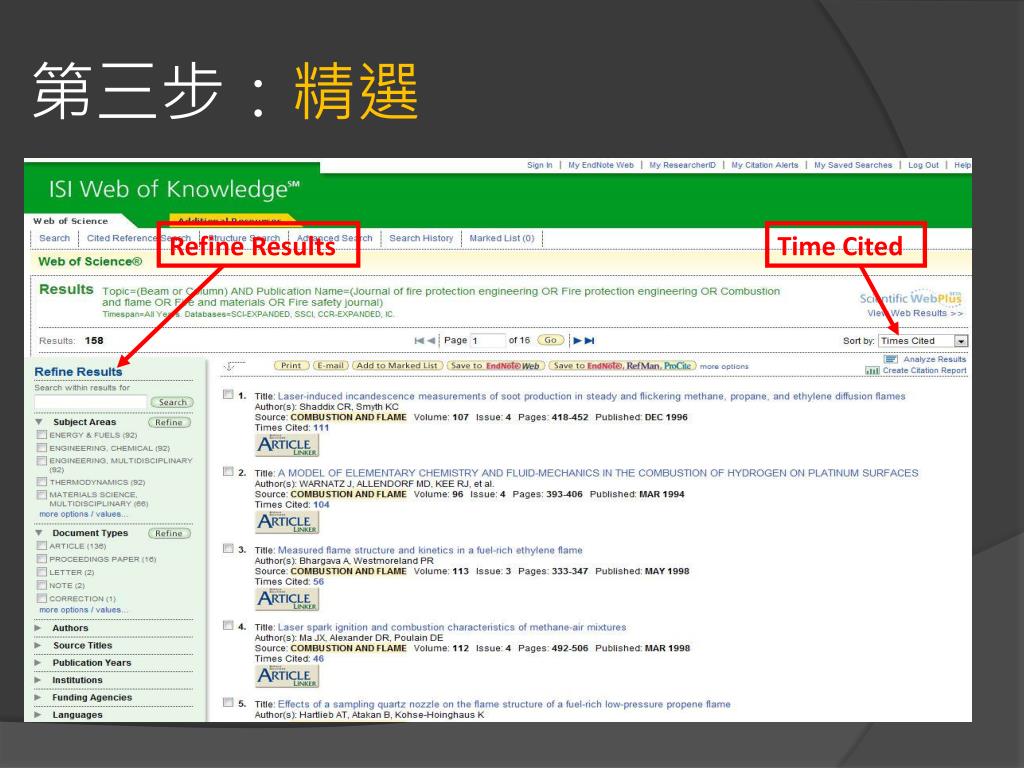
Task: Select checkbox for result 1
Action: tap(228, 394)
